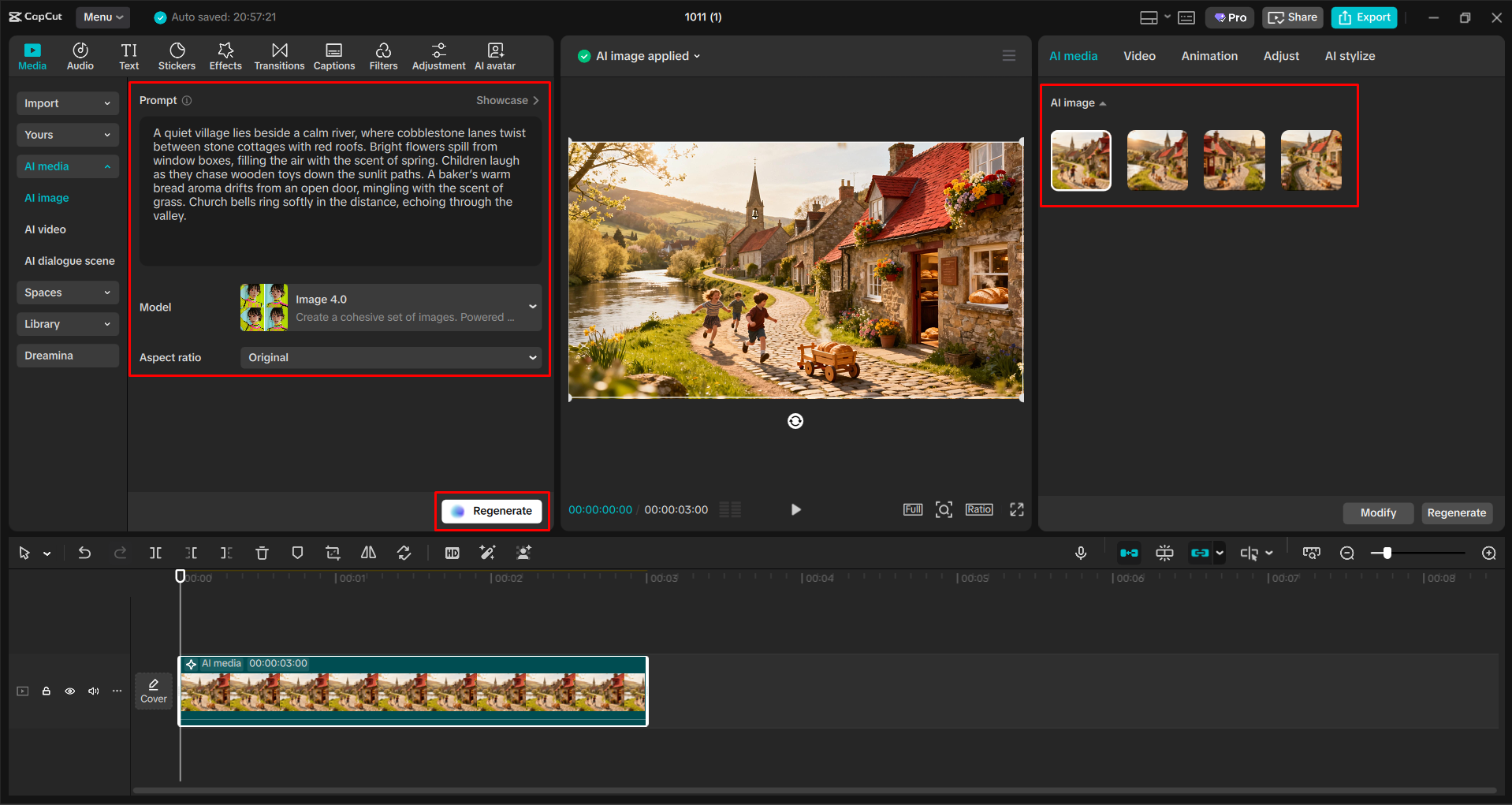The width and height of the screenshot is (1512, 805).
Task: Switch to the Animation tab
Action: [1208, 55]
